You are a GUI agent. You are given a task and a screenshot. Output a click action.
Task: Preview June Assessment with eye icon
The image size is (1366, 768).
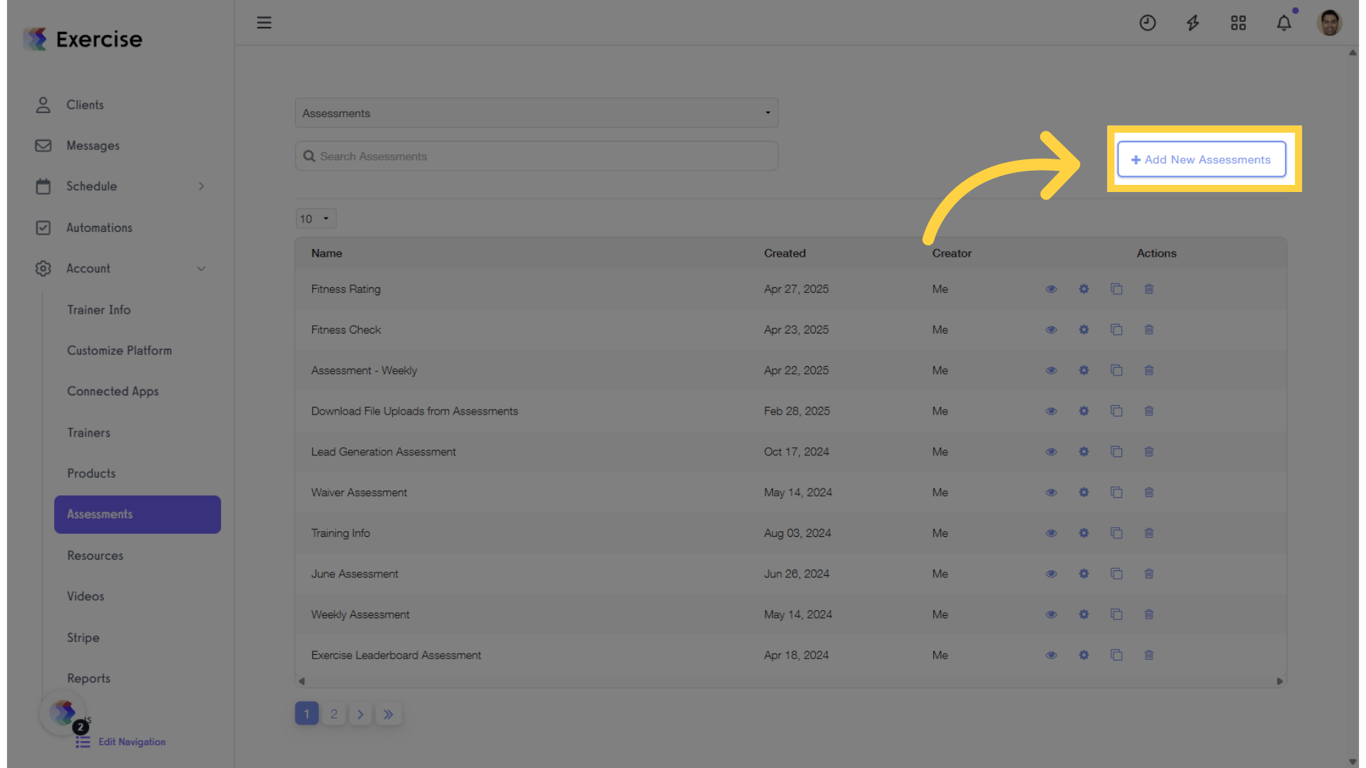pyautogui.click(x=1051, y=574)
